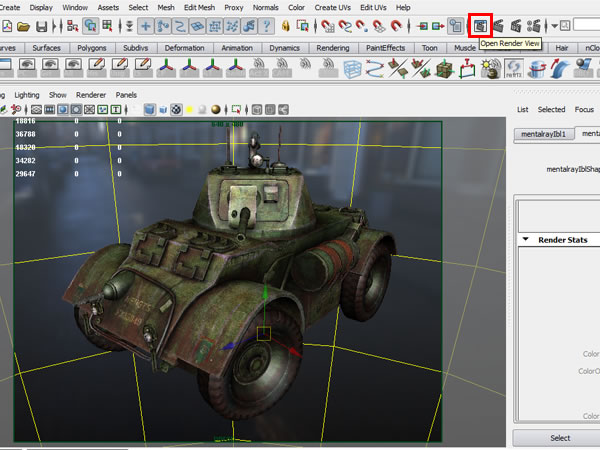Toggle the surfaces selection mask

pos(197,26)
